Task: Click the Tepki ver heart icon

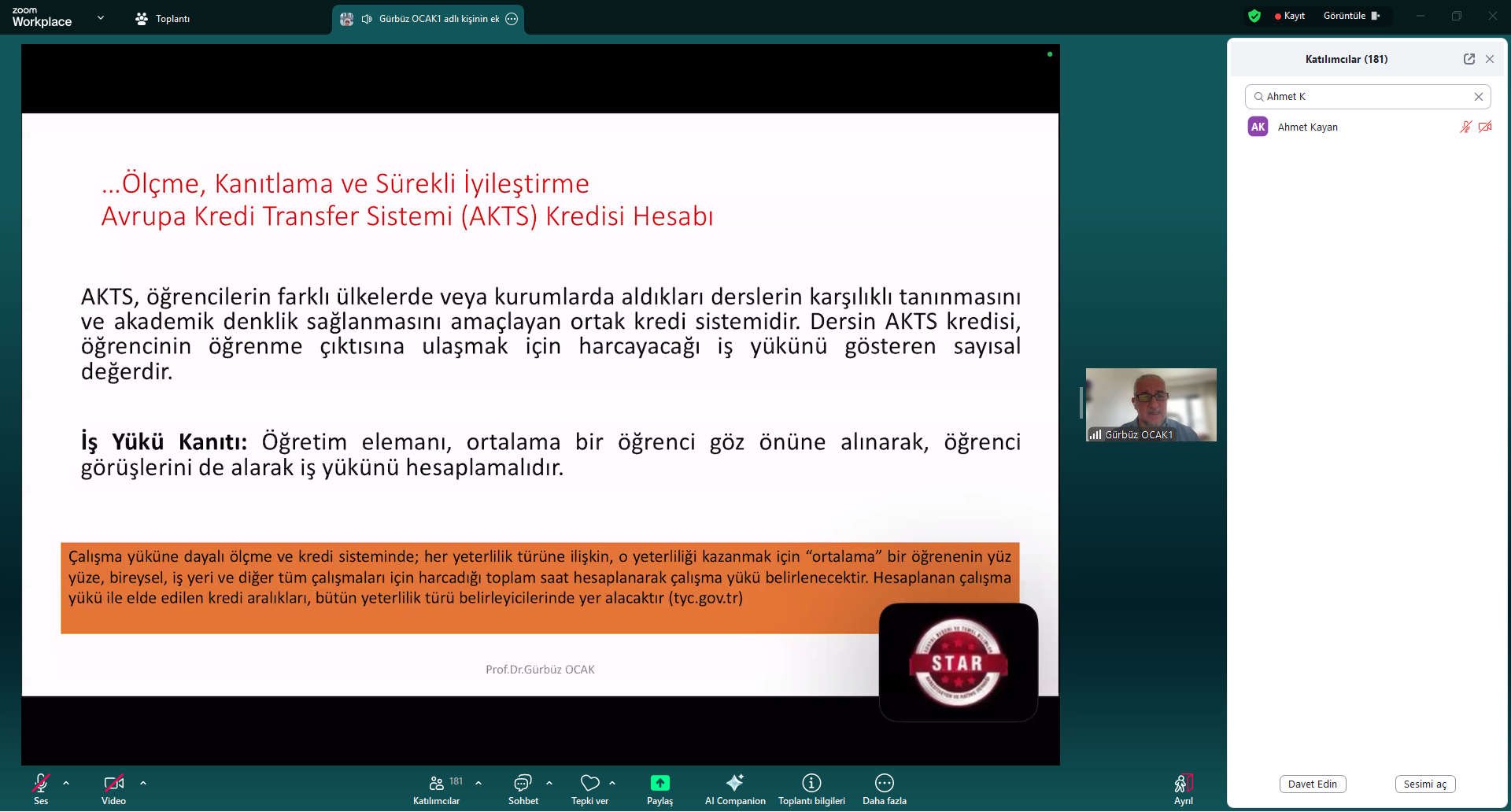Action: coord(589,783)
